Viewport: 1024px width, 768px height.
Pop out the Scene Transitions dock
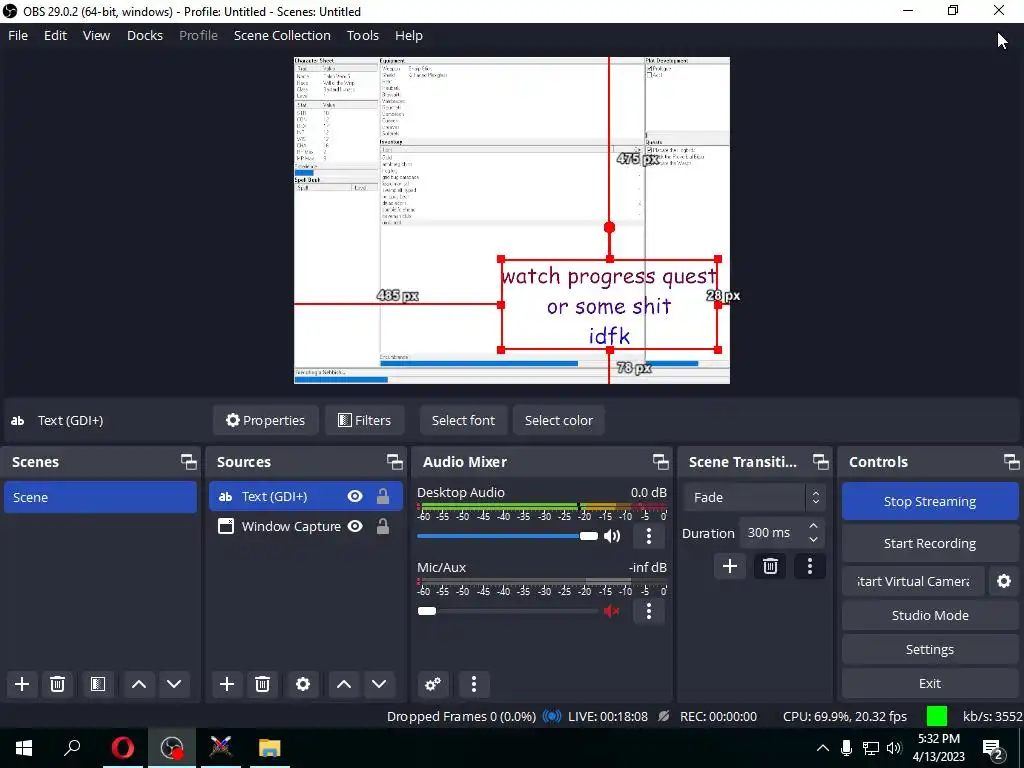(821, 462)
